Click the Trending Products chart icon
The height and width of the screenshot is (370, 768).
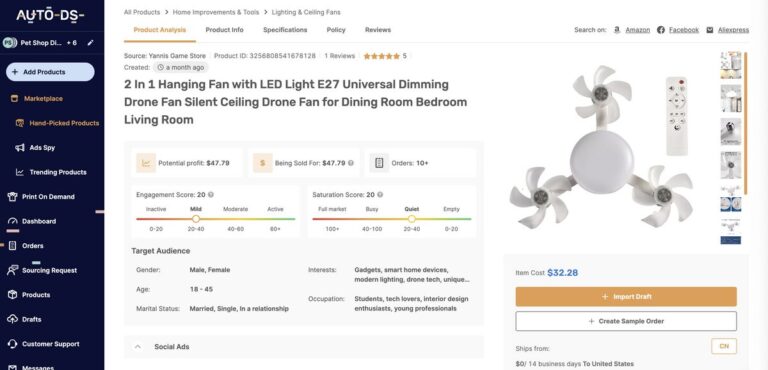[x=20, y=172]
